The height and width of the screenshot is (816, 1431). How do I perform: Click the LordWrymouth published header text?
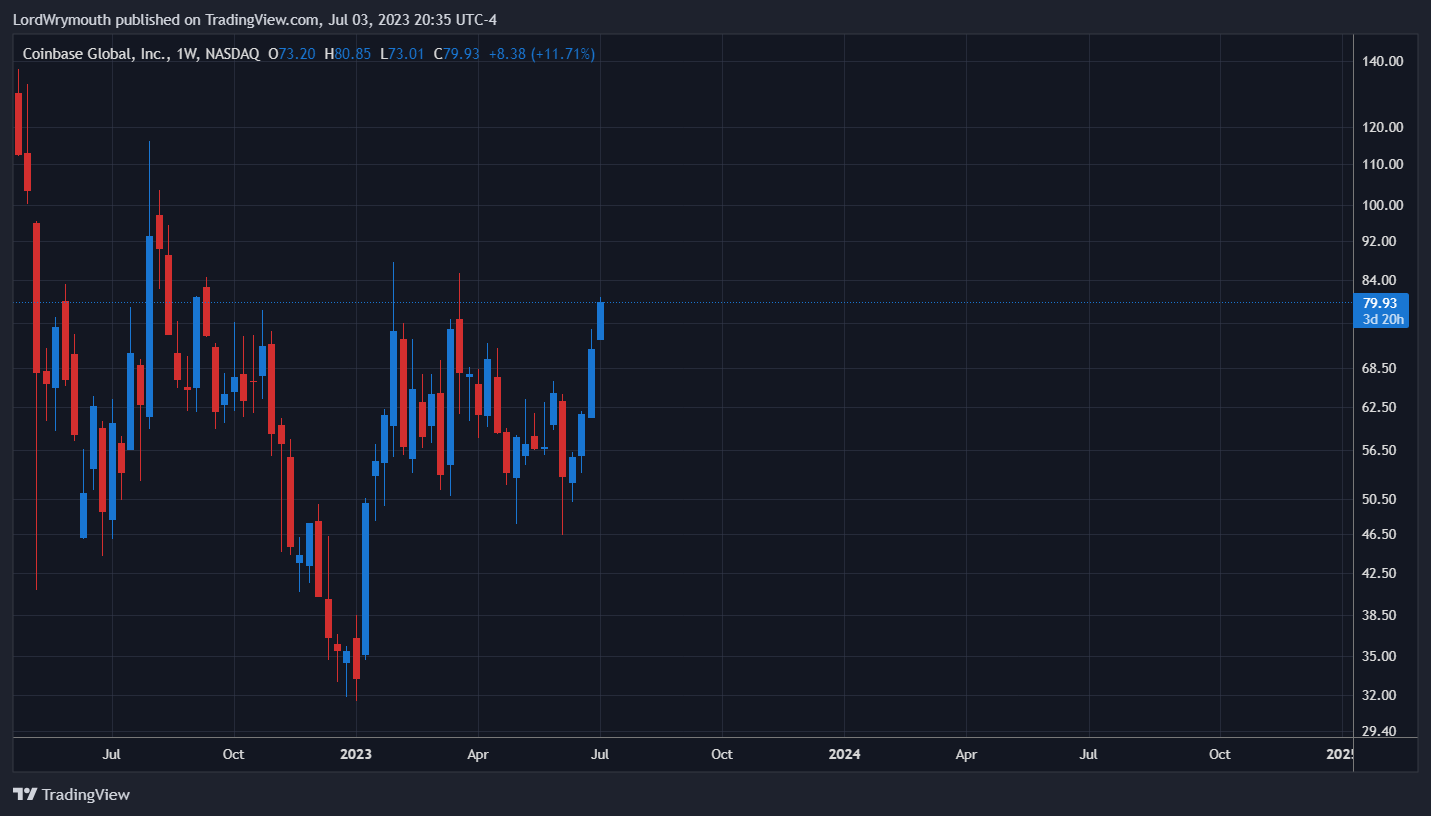[254, 20]
